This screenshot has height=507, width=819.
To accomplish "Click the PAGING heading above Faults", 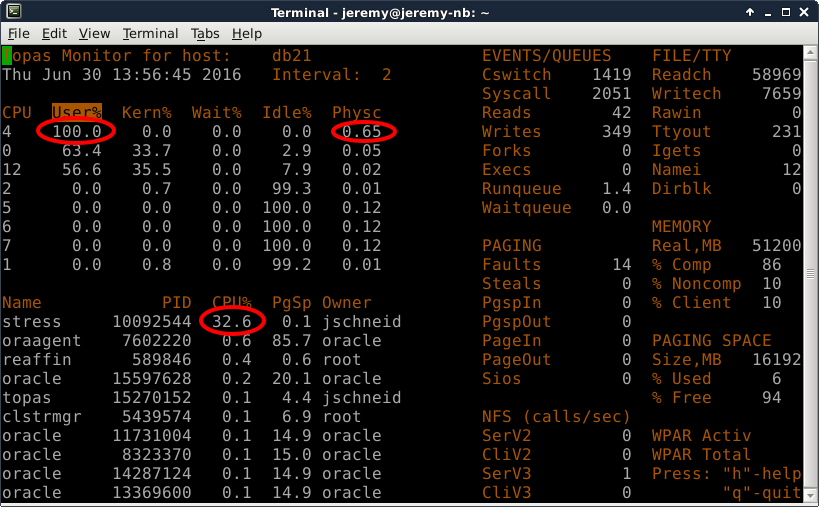I will pos(511,245).
